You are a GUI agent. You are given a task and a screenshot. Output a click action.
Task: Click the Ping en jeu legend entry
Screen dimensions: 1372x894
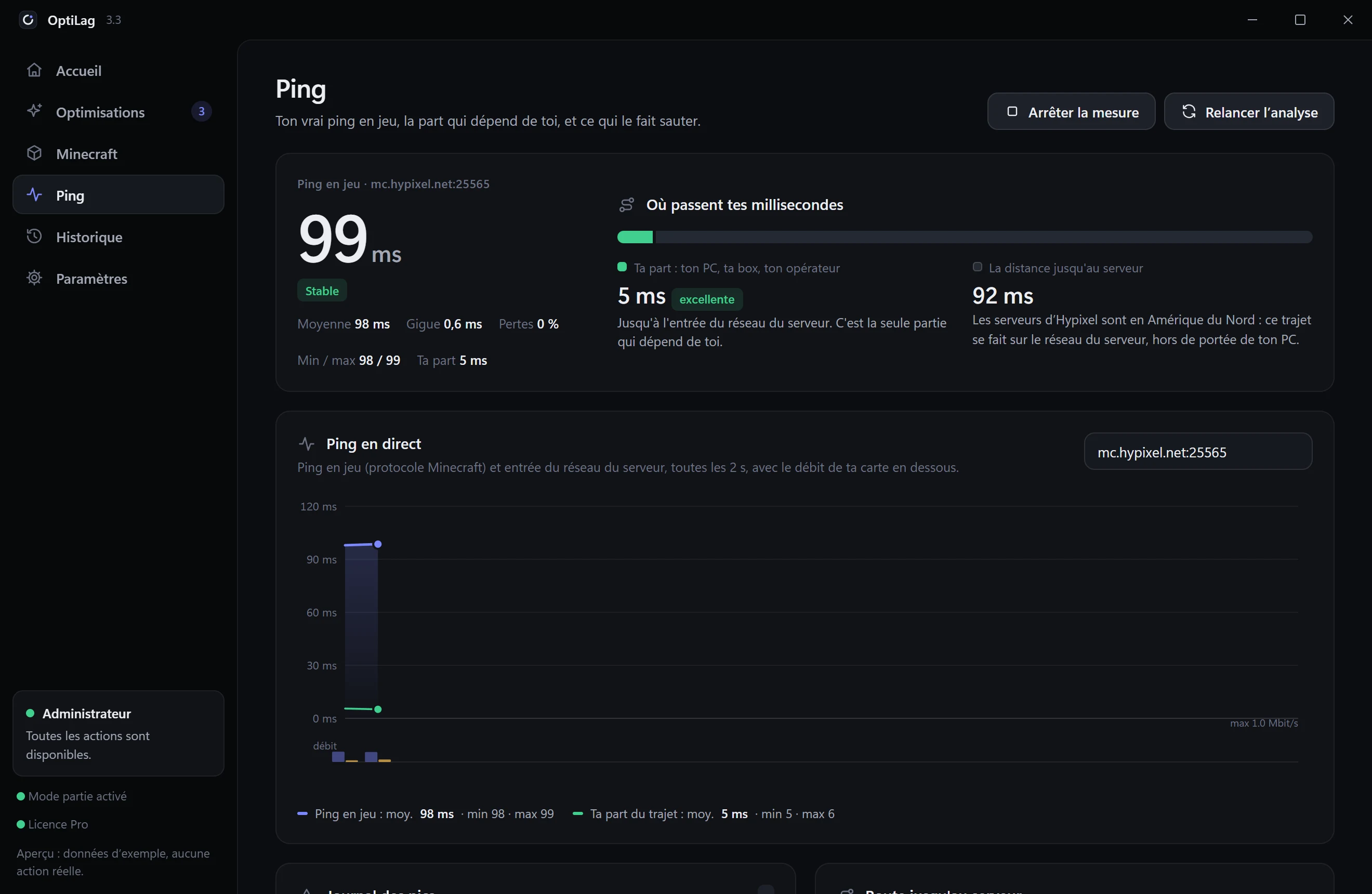426,814
